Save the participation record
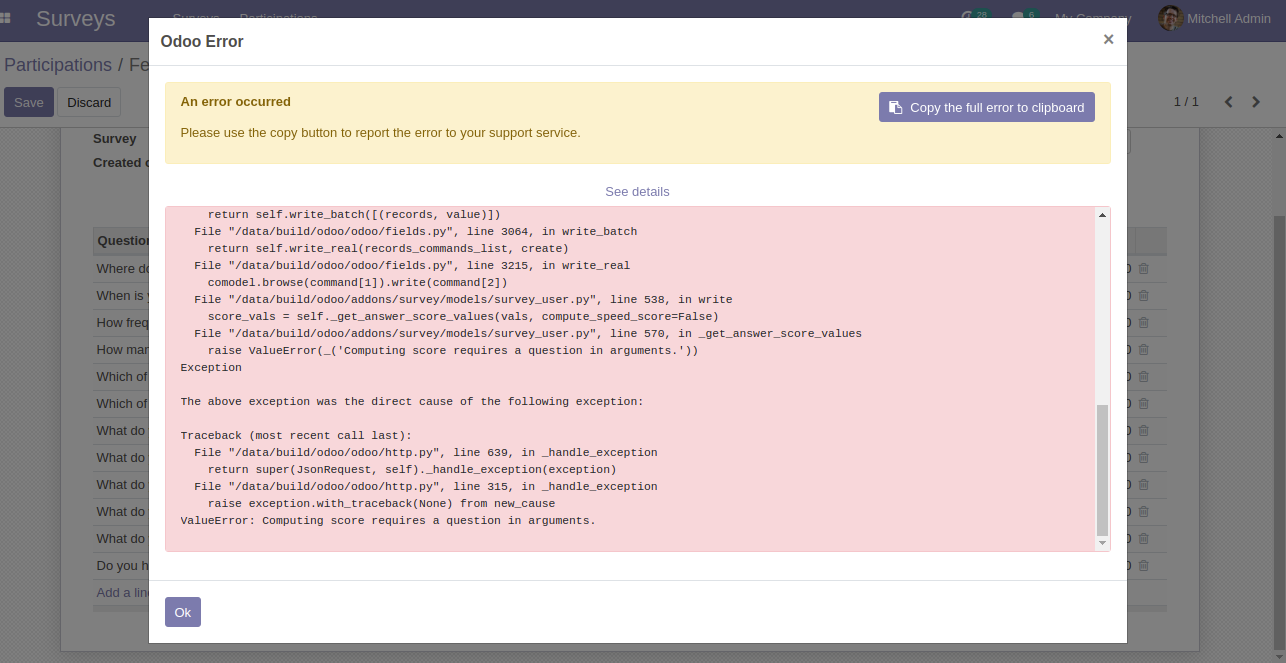The height and width of the screenshot is (663, 1286). 28,101
